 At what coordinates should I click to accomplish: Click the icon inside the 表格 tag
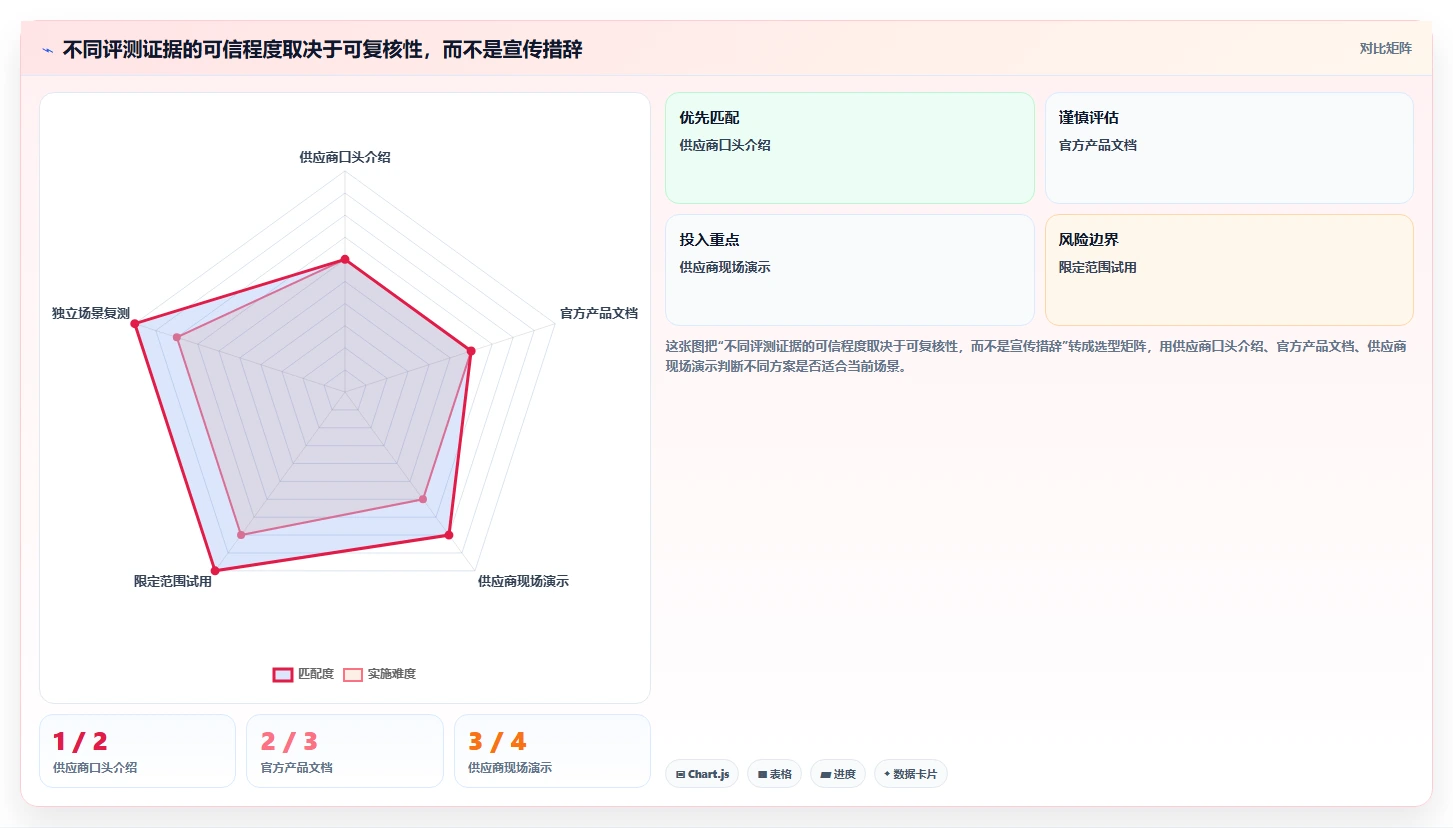[x=762, y=774]
